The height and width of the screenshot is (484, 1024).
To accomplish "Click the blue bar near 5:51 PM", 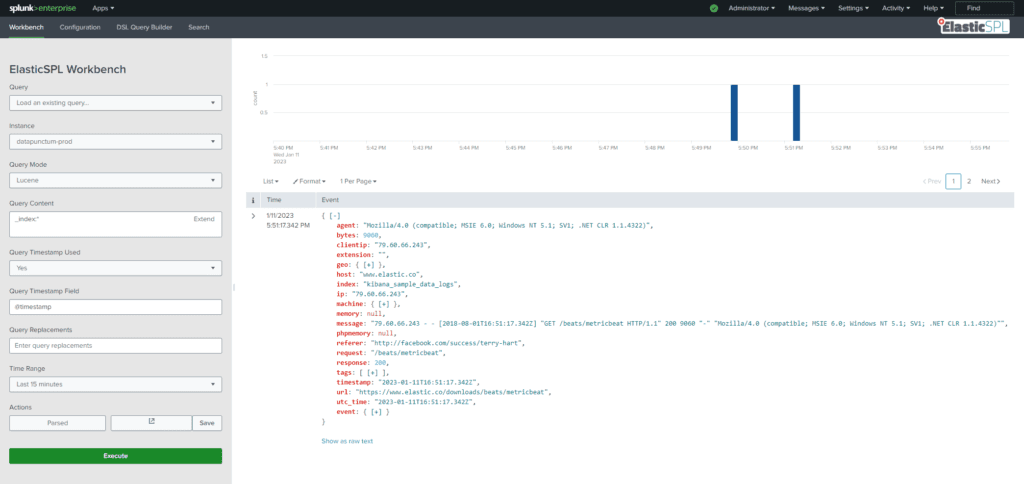I will (x=796, y=112).
